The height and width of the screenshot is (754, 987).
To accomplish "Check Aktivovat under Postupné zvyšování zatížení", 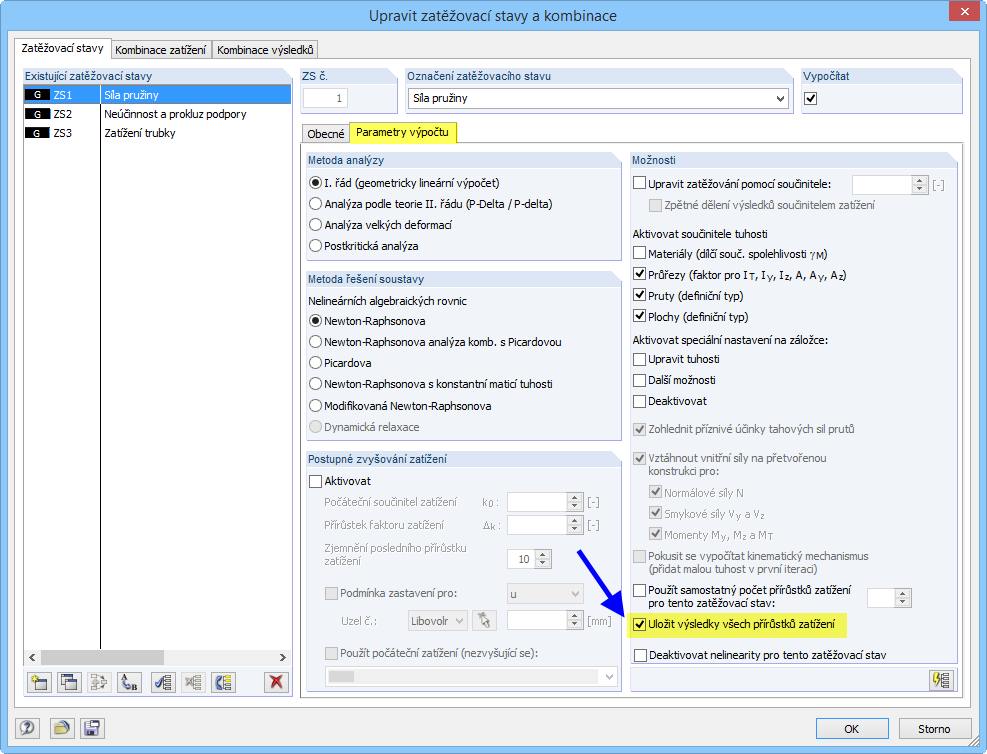I will coord(315,481).
